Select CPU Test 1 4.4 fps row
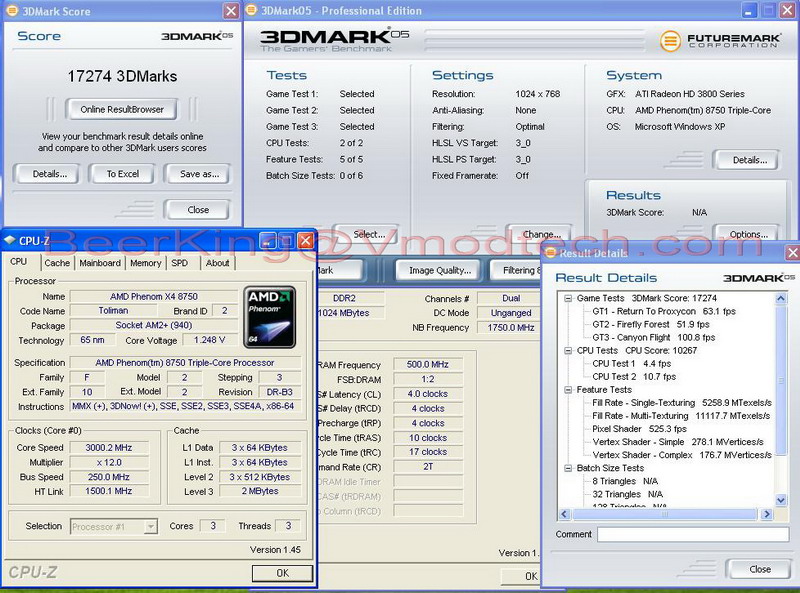800x593 pixels. point(631,364)
